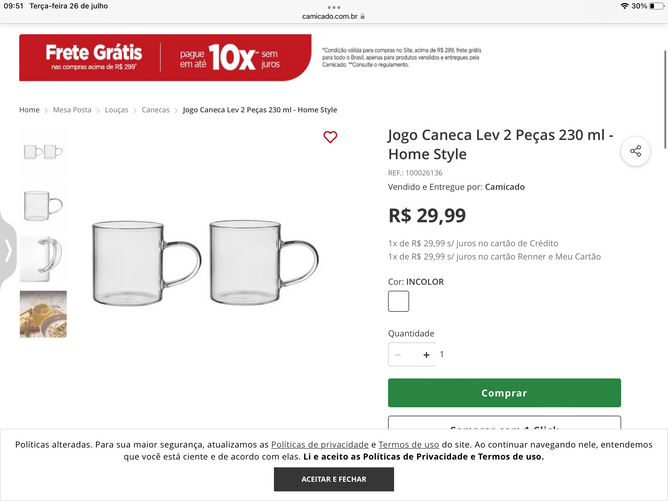Go to Mesa Posta breadcrumb category
Image resolution: width=668 pixels, height=501 pixels.
click(72, 110)
